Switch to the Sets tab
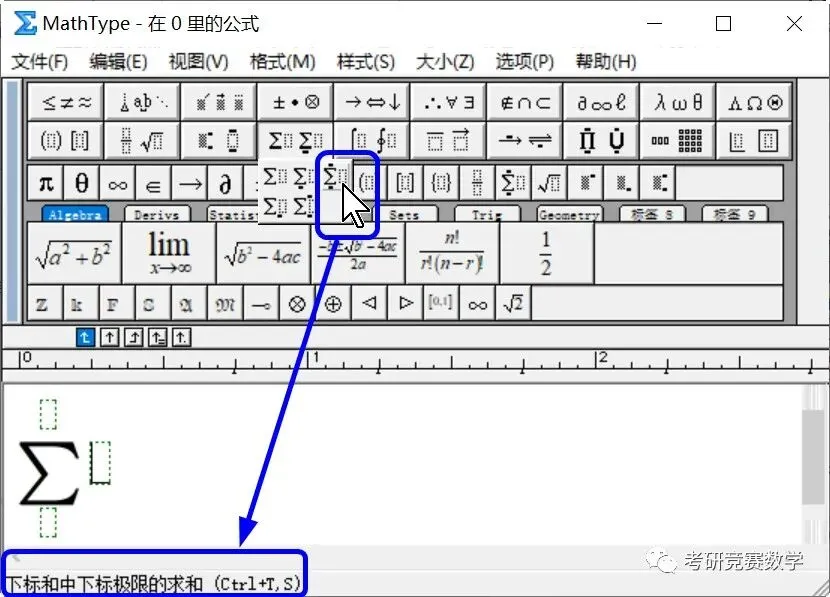This screenshot has width=830, height=597. [x=404, y=214]
